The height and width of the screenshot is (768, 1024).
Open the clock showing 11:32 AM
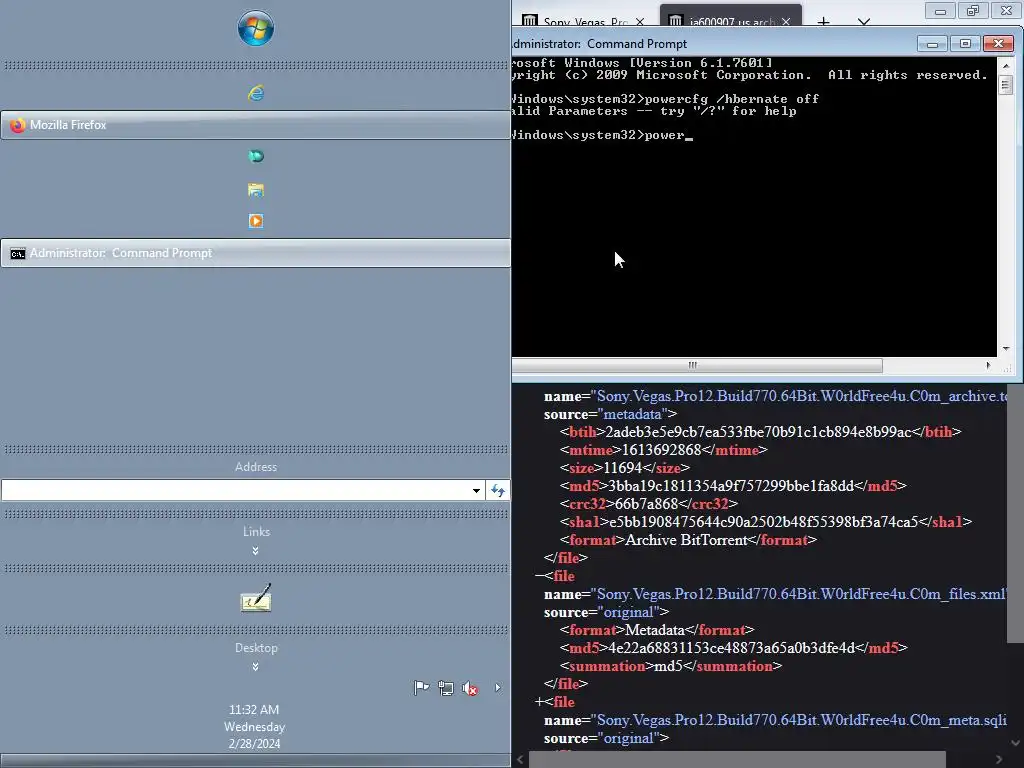tap(254, 710)
